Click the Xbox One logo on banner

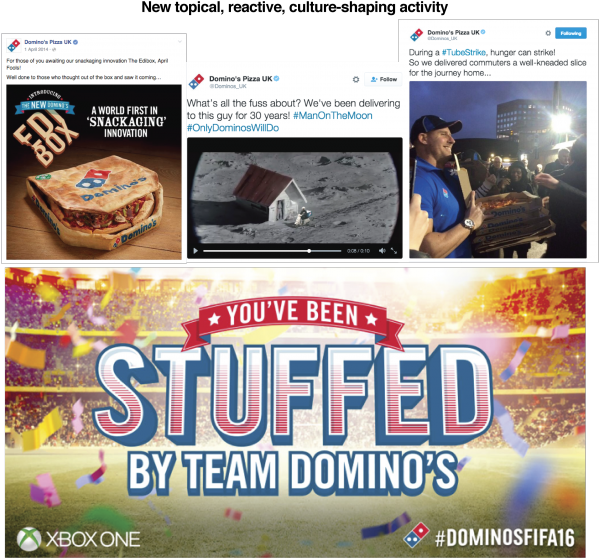point(79,539)
